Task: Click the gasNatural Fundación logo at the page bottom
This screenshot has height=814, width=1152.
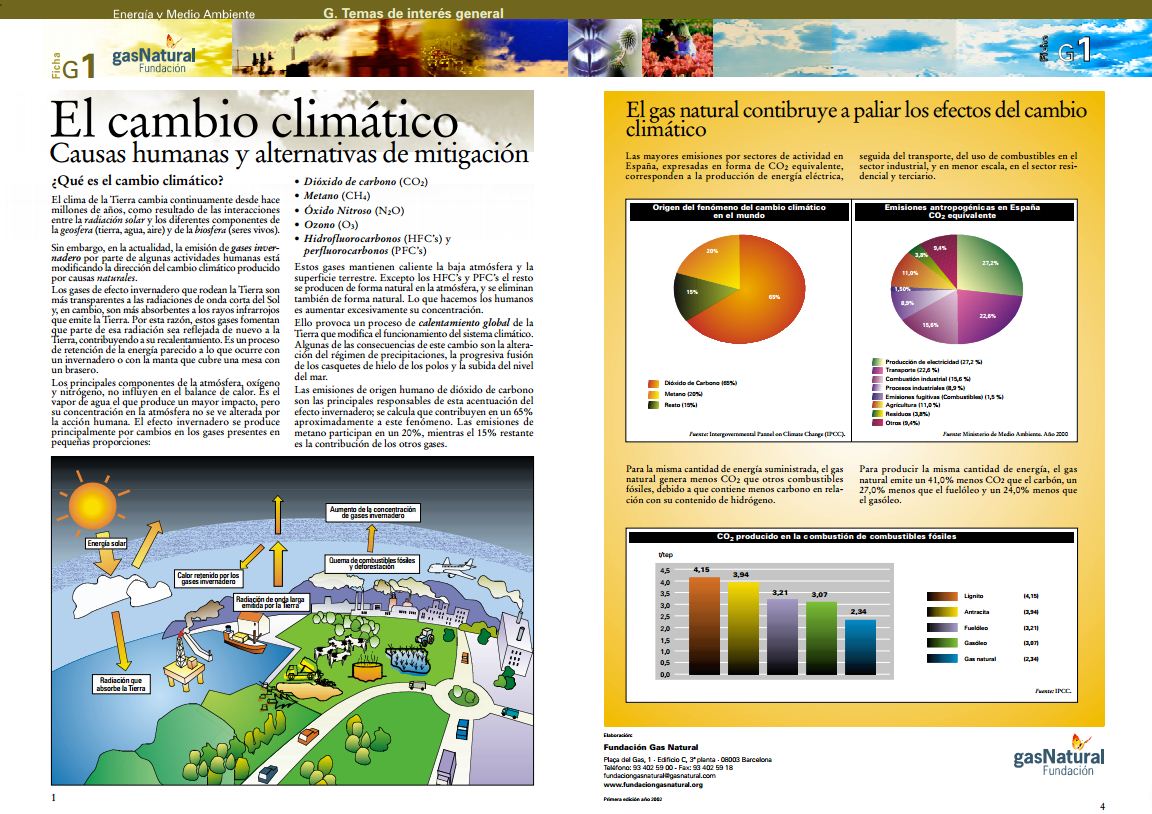Action: coord(1059,755)
